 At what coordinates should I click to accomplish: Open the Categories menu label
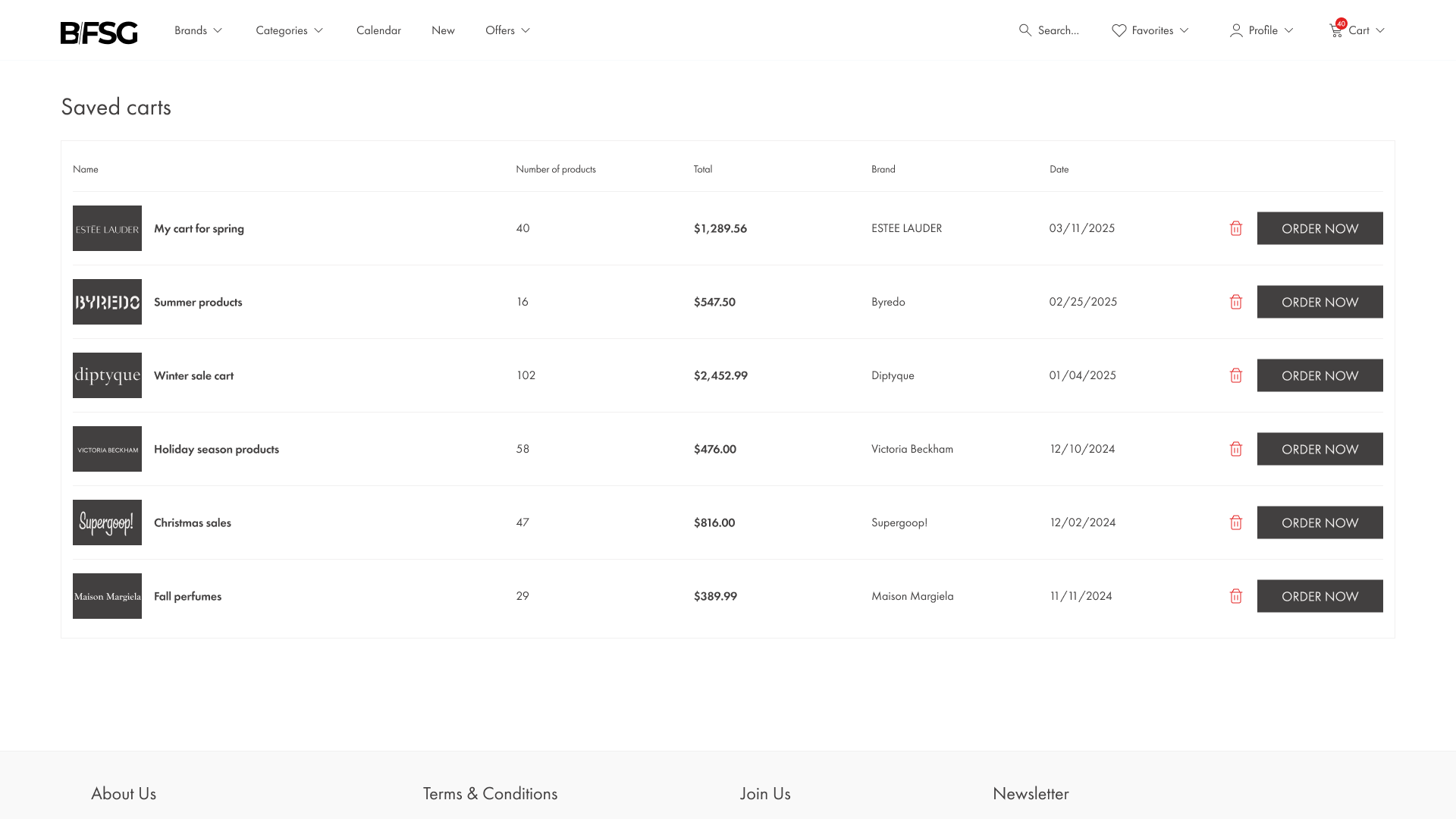pyautogui.click(x=281, y=30)
